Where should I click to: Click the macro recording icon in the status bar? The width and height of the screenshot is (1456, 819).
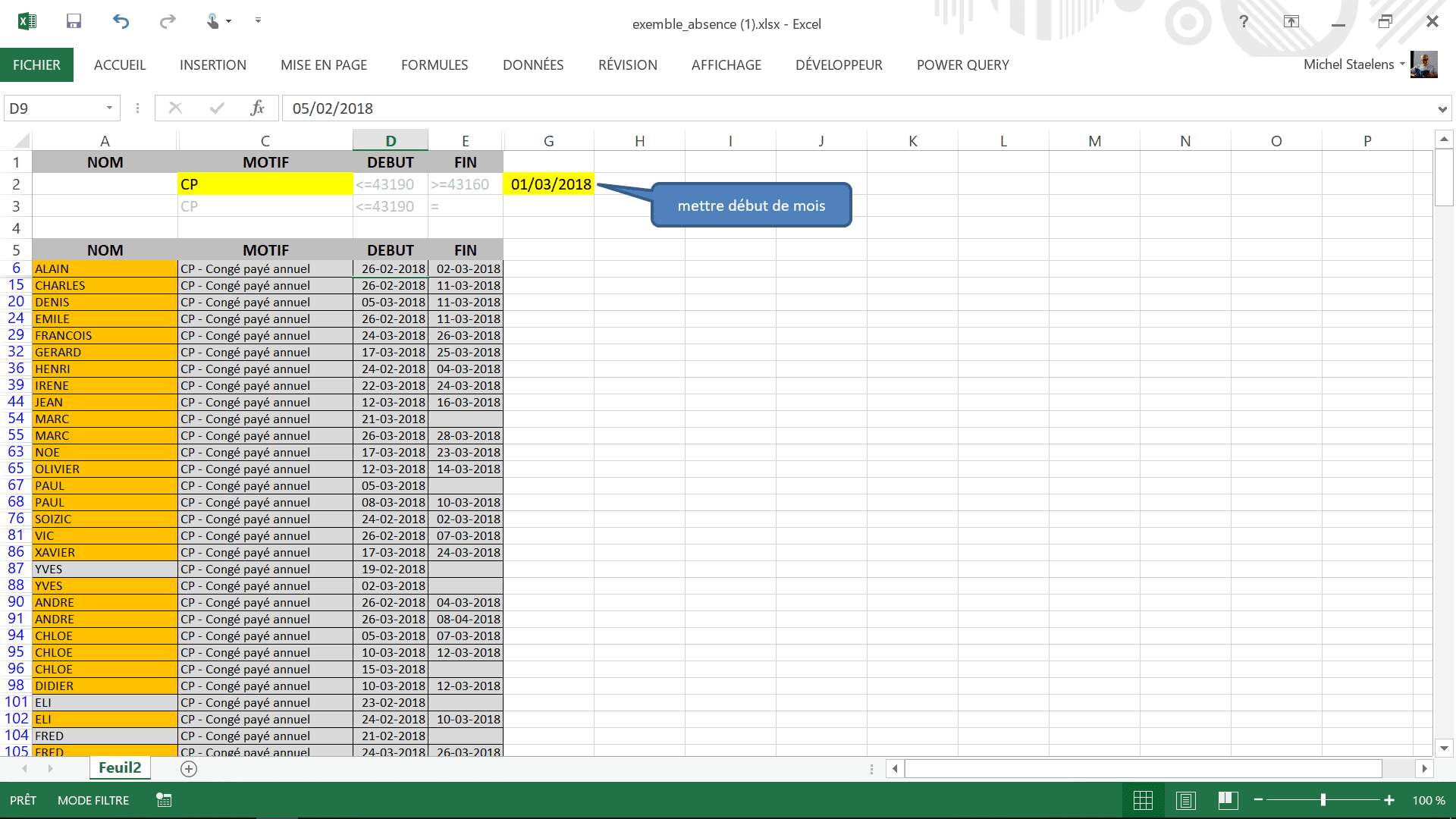coord(164,800)
